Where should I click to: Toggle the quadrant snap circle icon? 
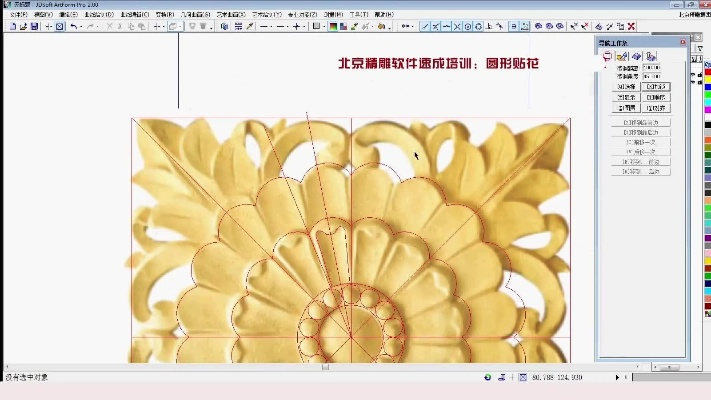click(x=478, y=26)
